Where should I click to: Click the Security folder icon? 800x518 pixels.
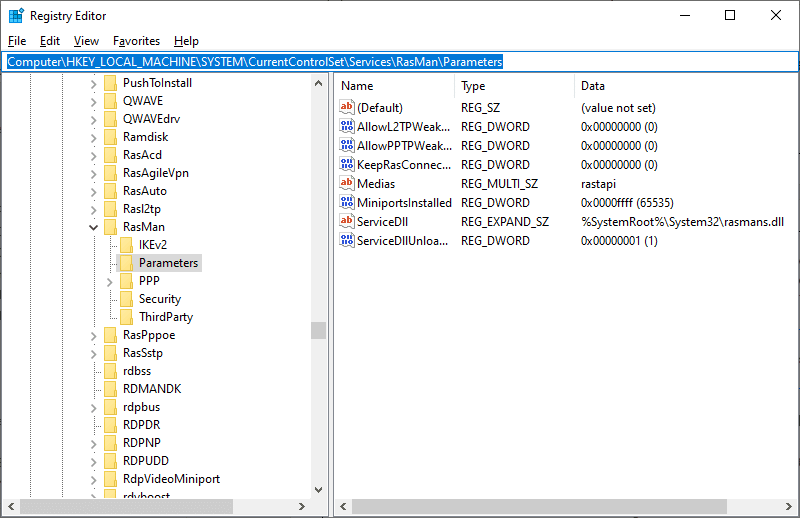(x=127, y=299)
